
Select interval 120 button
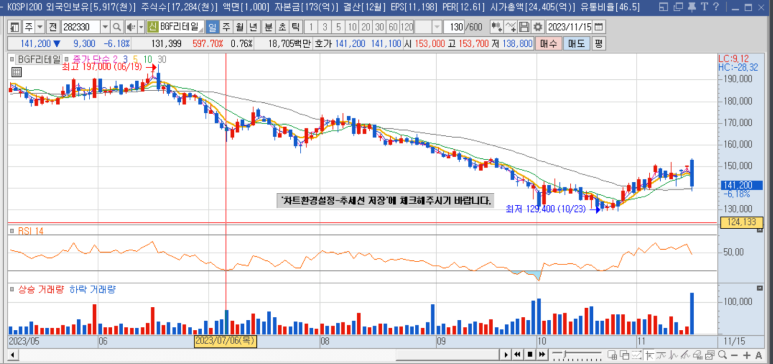click(x=406, y=27)
